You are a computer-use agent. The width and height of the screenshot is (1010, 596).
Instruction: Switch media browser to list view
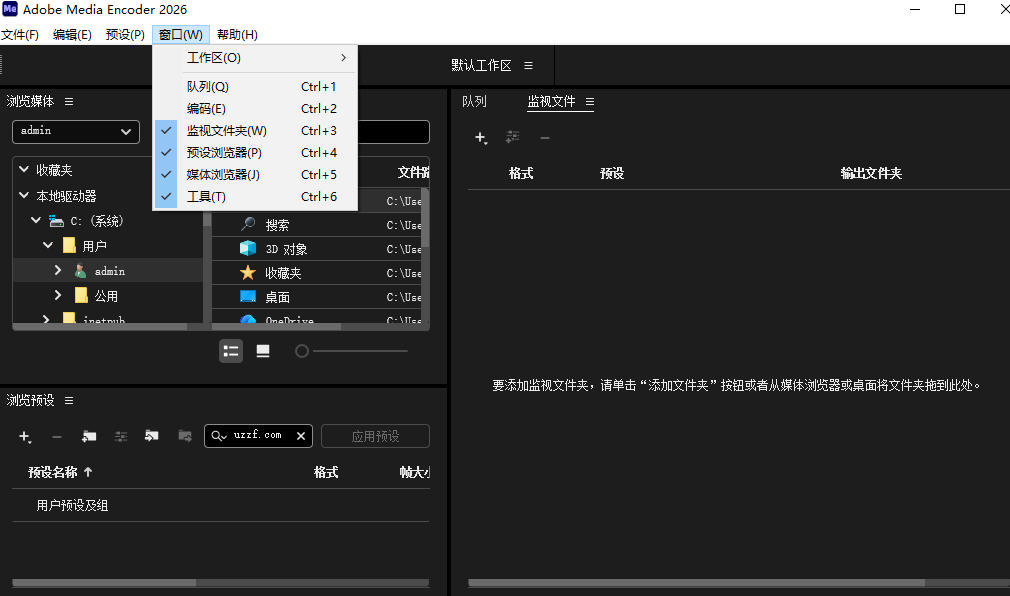(231, 351)
